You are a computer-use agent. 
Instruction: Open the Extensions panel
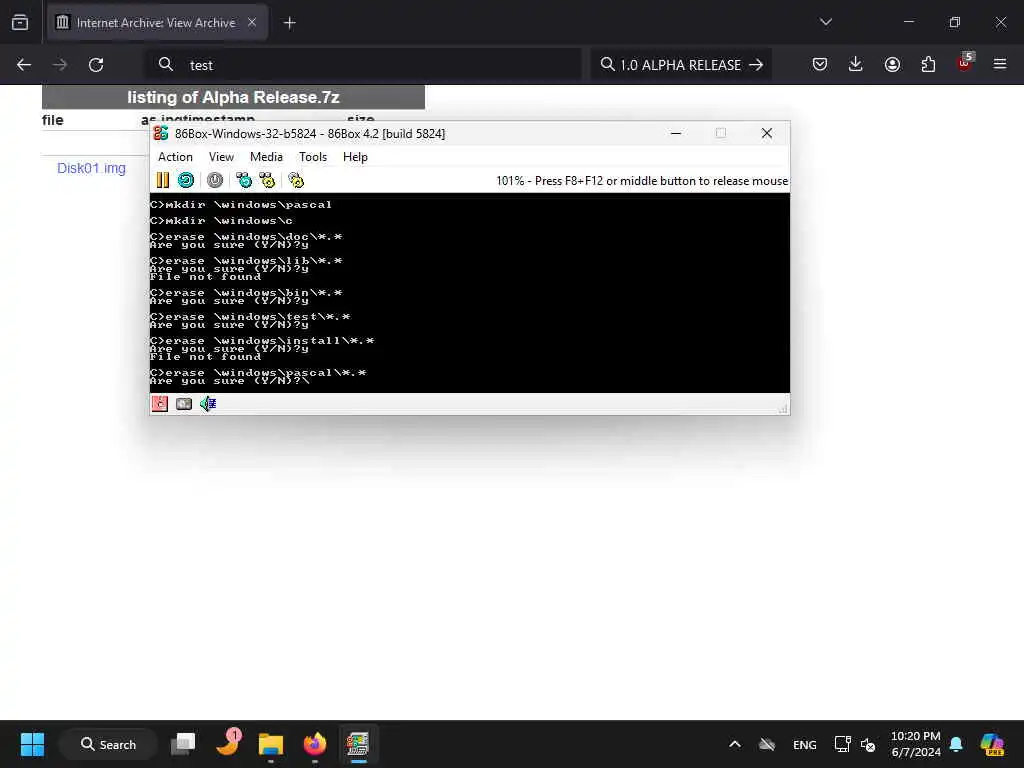928,65
